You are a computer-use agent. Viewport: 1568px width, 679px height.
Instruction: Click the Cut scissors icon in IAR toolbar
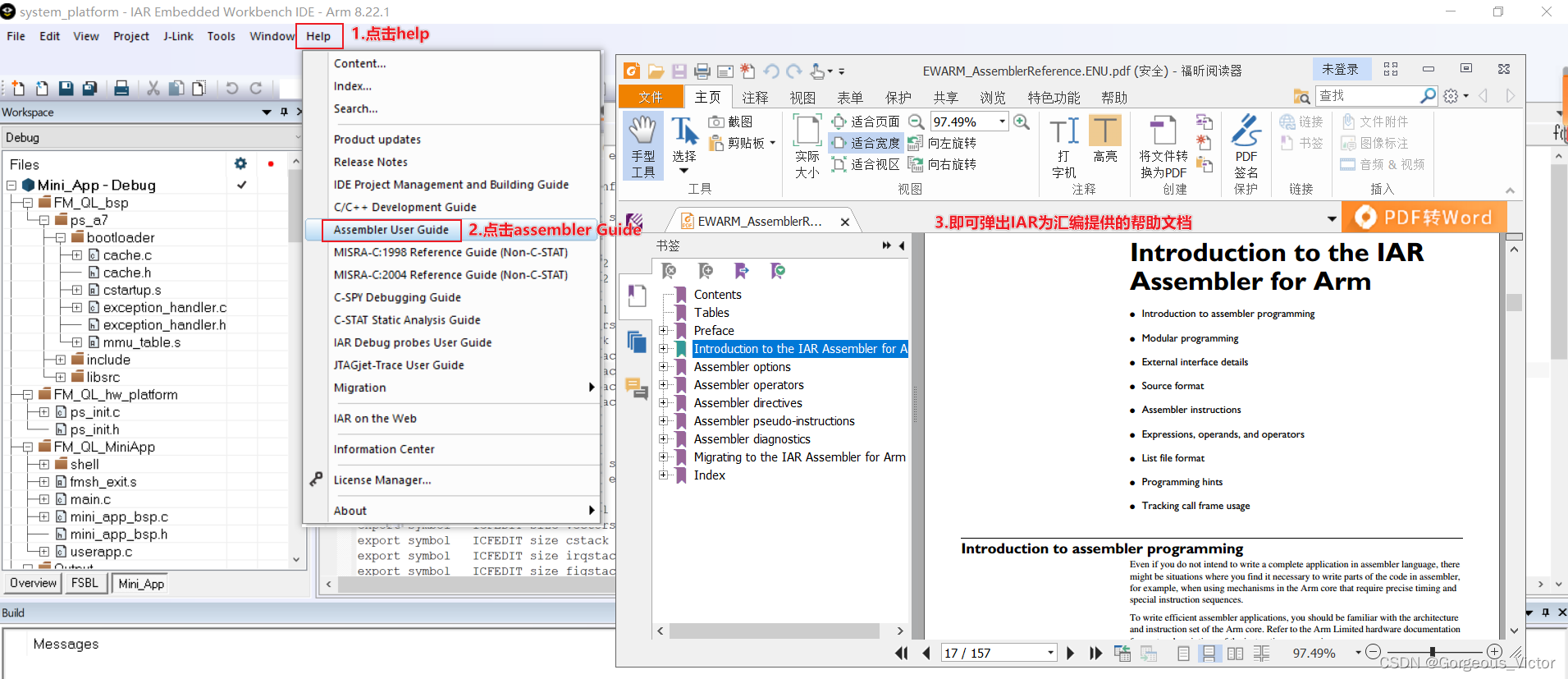click(x=153, y=88)
